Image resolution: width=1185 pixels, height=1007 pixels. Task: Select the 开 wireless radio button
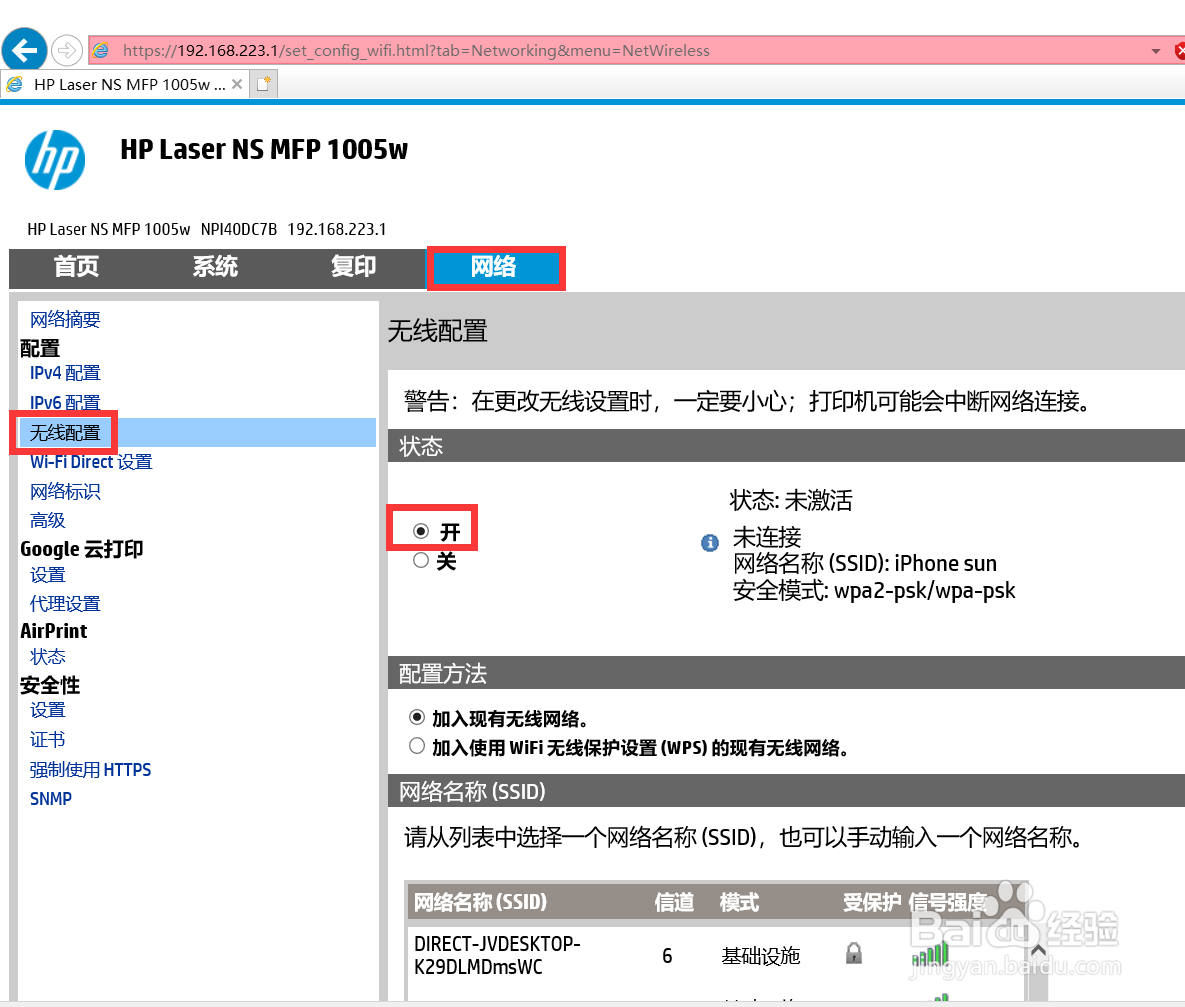click(421, 531)
